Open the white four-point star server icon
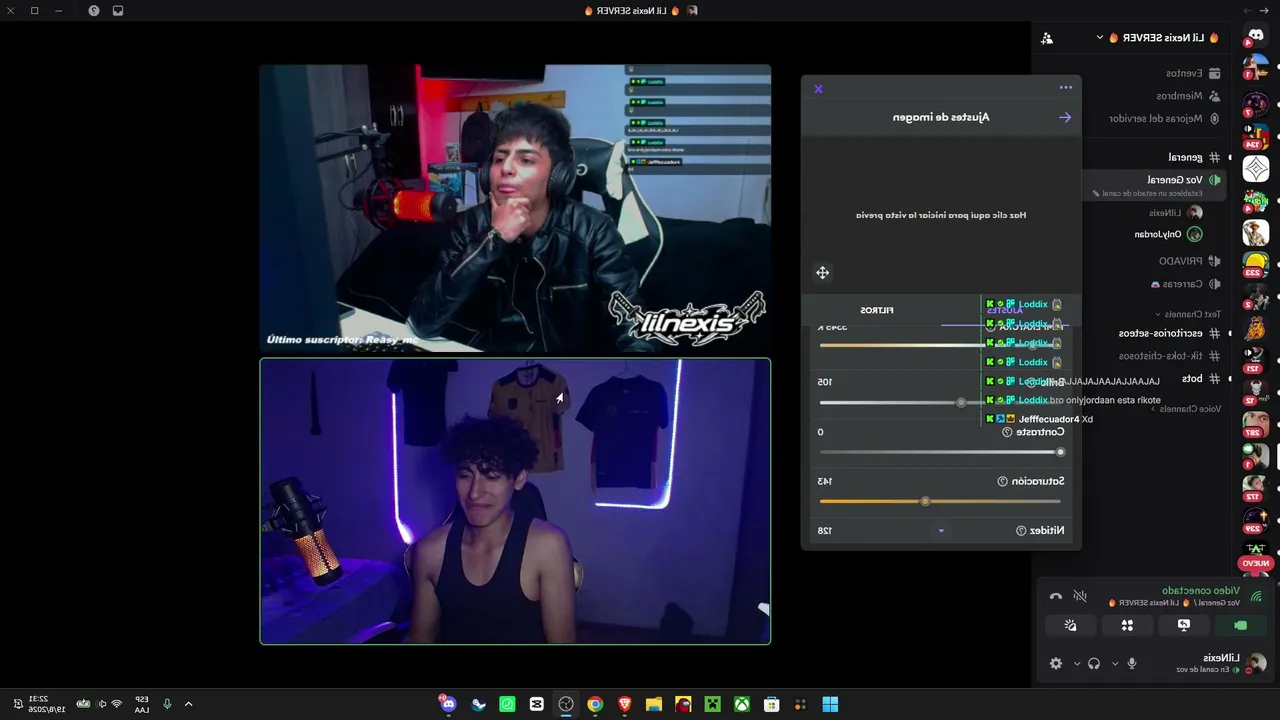This screenshot has height=720, width=1280. 1256,168
